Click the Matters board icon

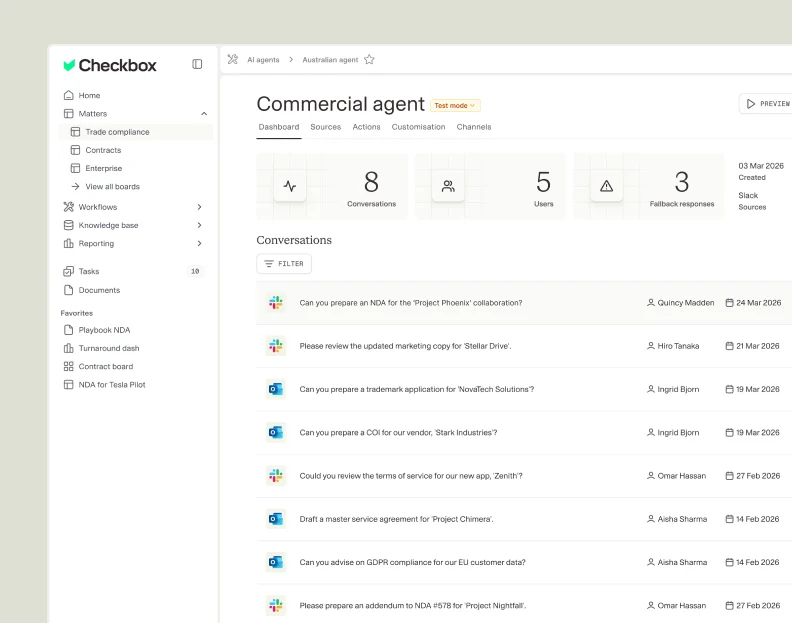coord(69,113)
